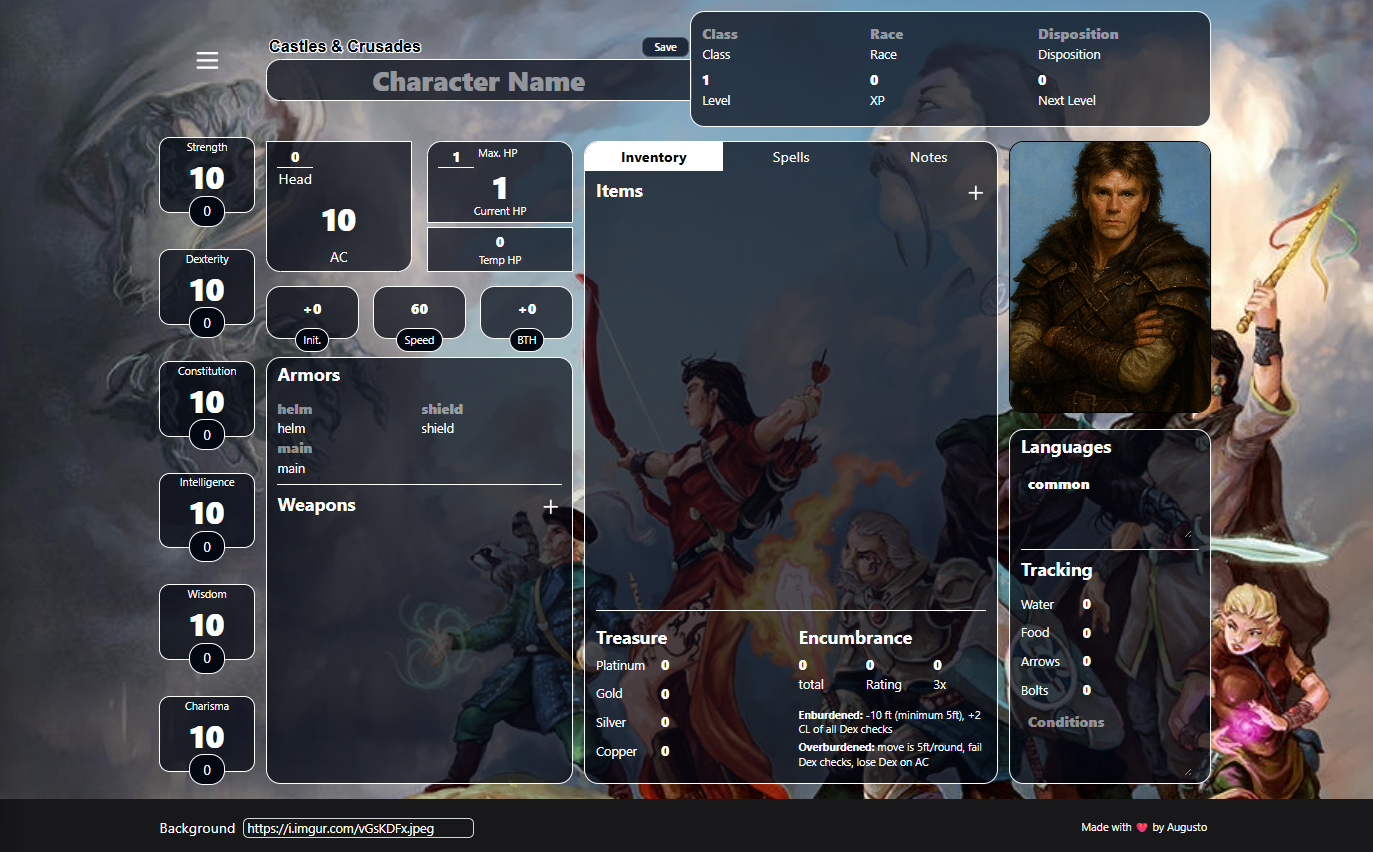Click the Save button
This screenshot has width=1373, height=852.
(665, 47)
